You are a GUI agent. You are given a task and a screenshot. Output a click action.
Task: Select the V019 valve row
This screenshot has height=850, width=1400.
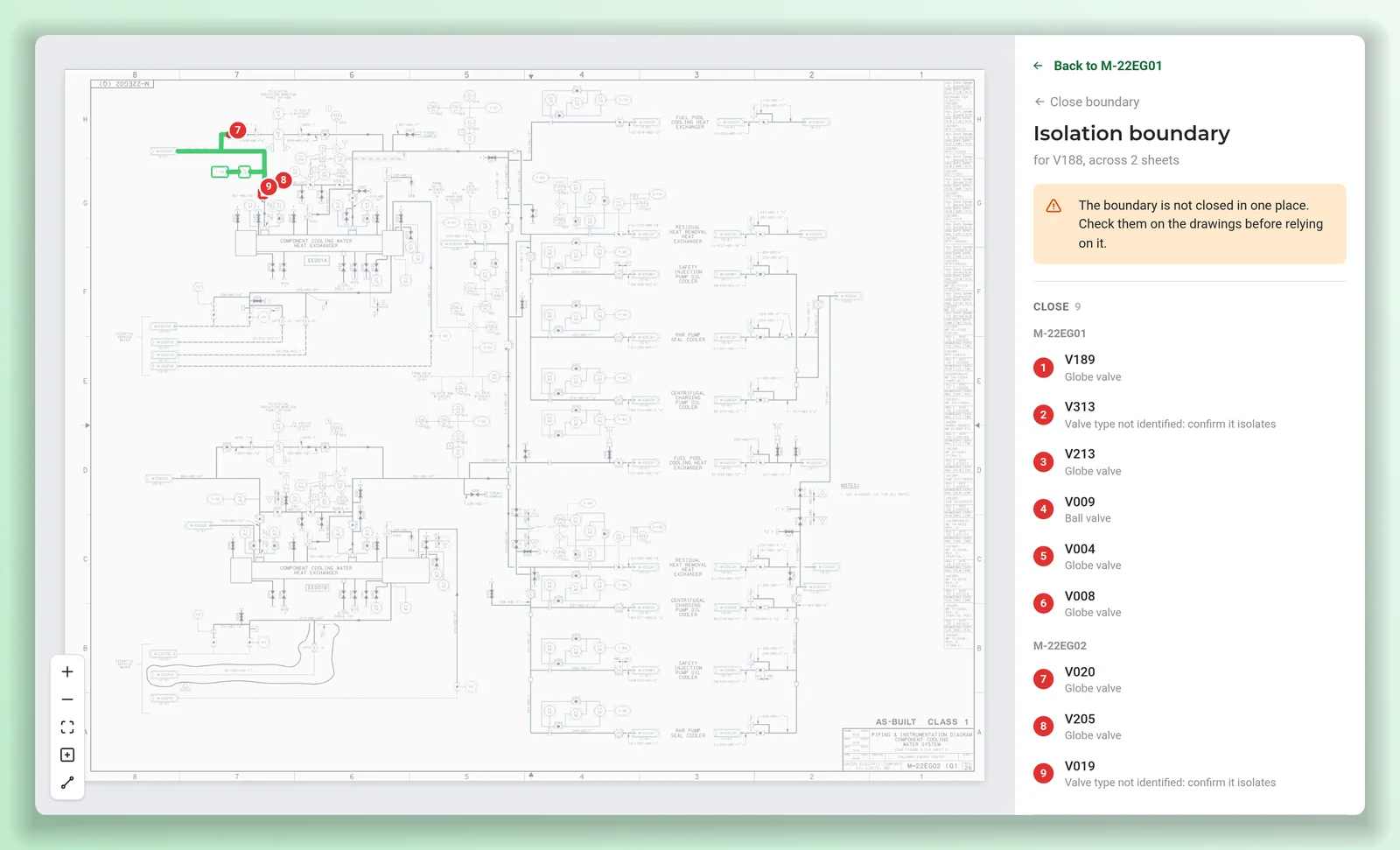click(1189, 774)
